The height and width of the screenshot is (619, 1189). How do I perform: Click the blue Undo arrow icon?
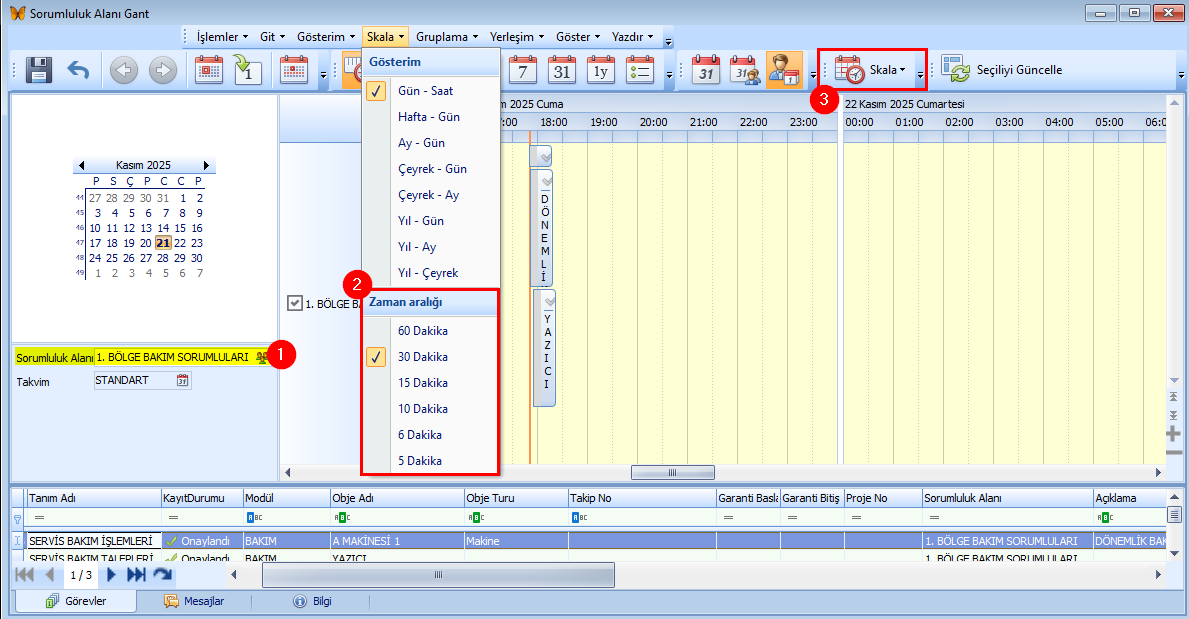pyautogui.click(x=78, y=70)
